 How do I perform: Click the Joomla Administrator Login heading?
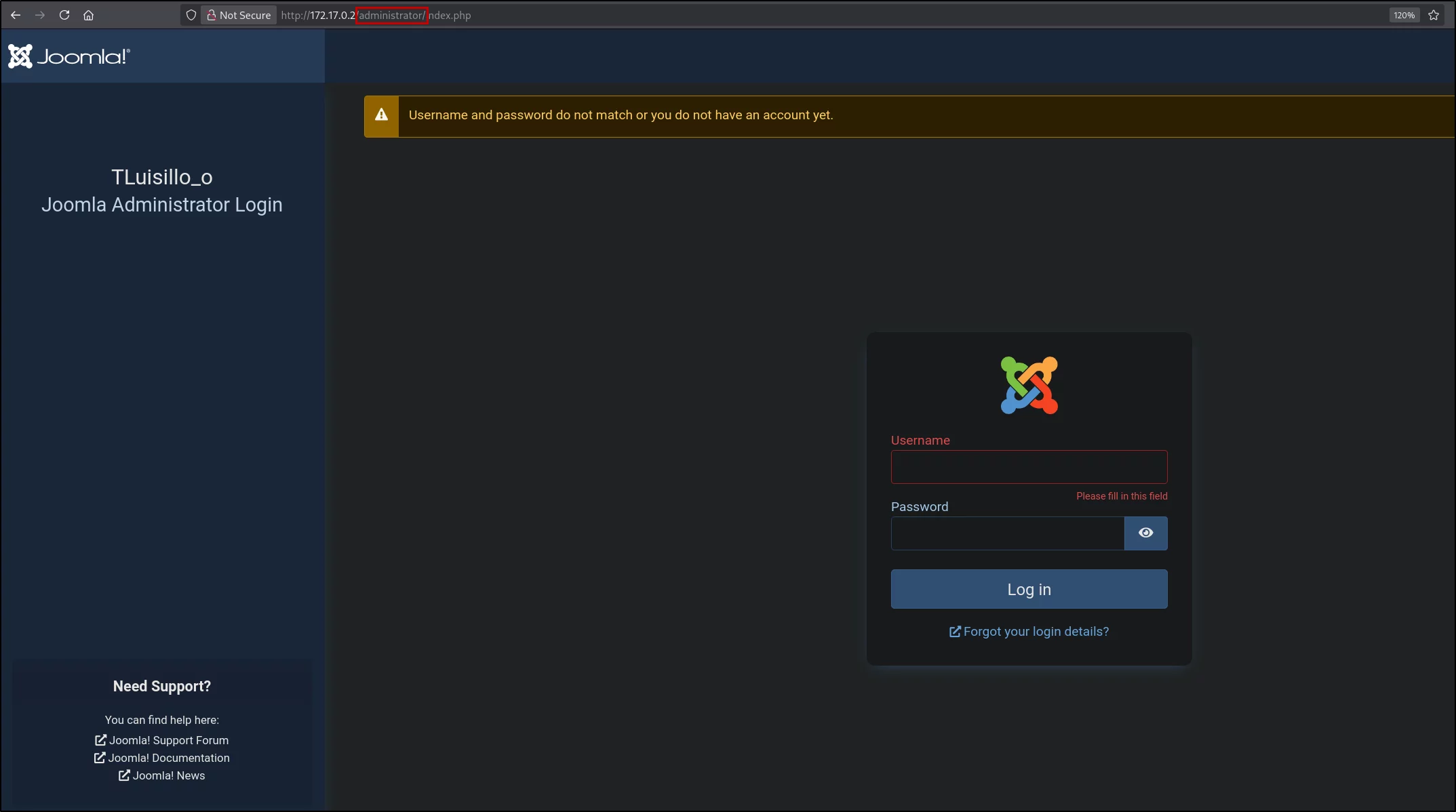(x=162, y=205)
